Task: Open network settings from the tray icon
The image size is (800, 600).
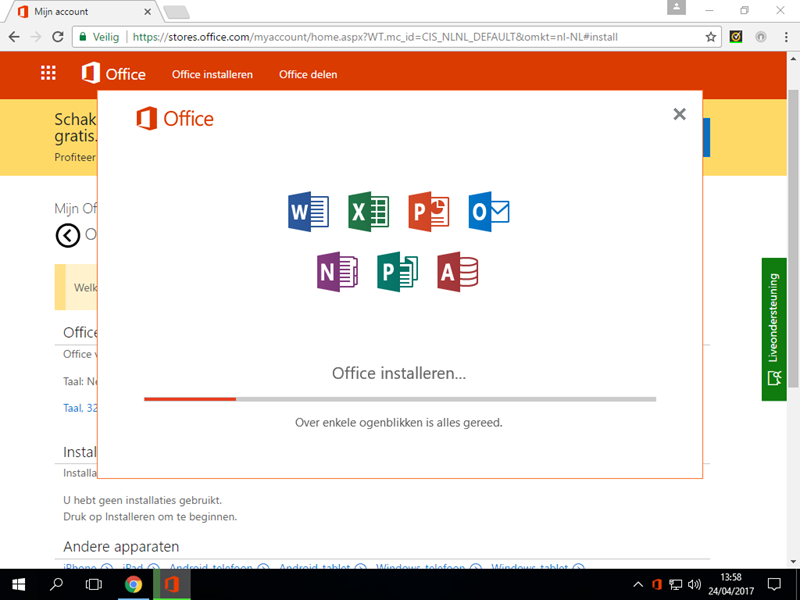Action: [x=676, y=584]
